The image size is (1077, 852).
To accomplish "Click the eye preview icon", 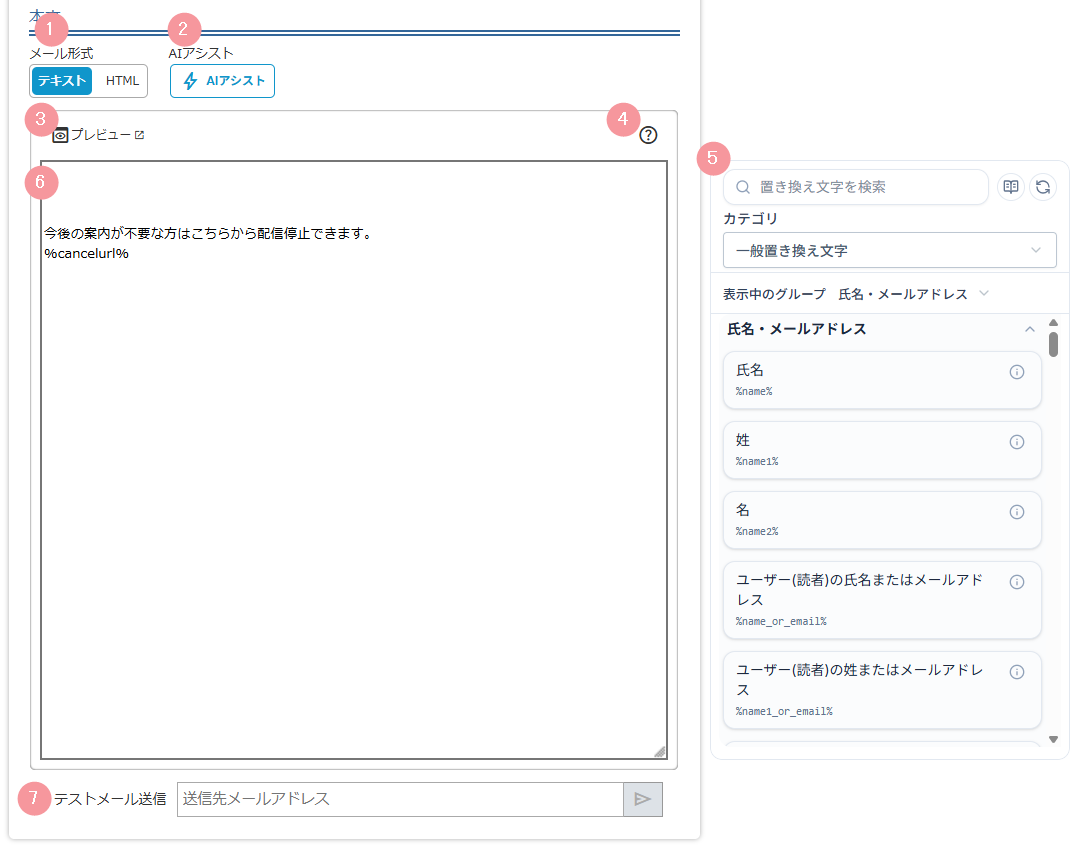I will pyautogui.click(x=60, y=135).
